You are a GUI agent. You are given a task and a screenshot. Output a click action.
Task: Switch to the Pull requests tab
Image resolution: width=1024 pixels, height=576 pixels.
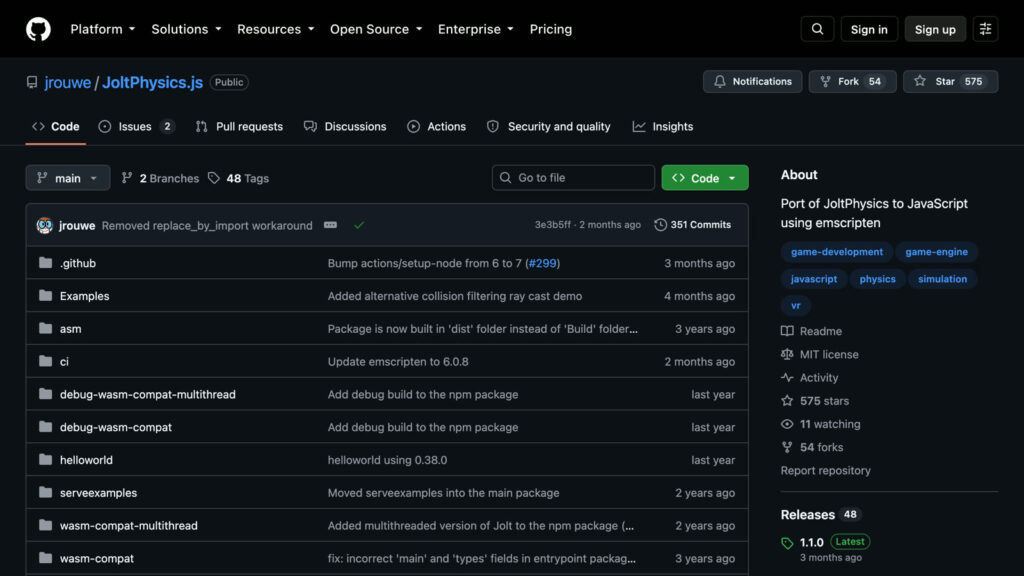coord(239,127)
